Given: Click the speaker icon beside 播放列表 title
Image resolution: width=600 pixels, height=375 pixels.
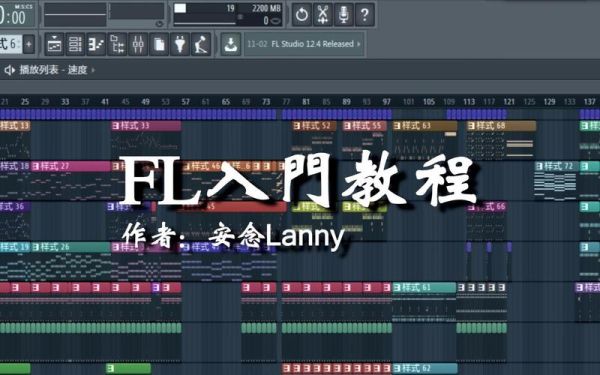Looking at the screenshot, I should click(10, 70).
